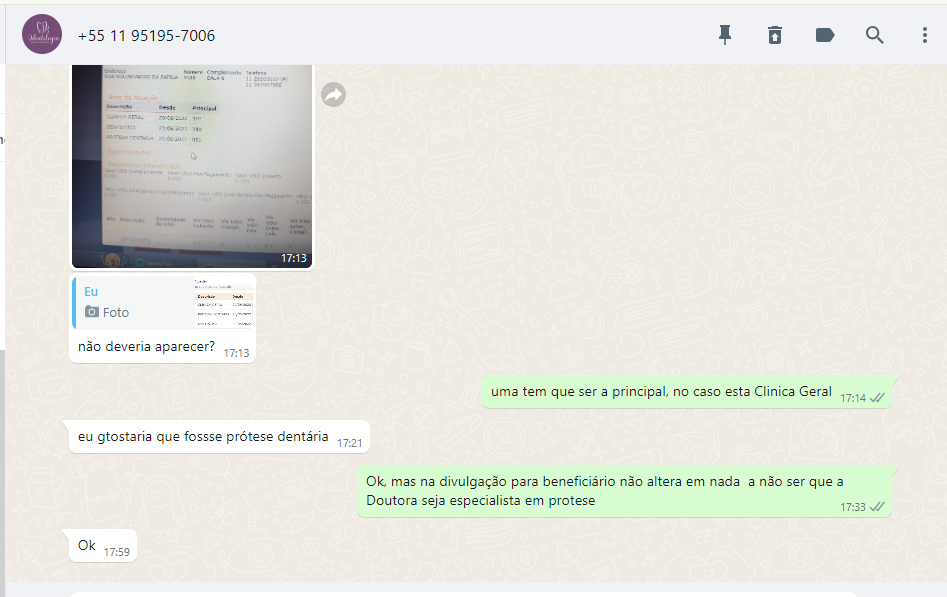Click the read receipt ticks at 17:33
This screenshot has width=947, height=597.
point(877,506)
